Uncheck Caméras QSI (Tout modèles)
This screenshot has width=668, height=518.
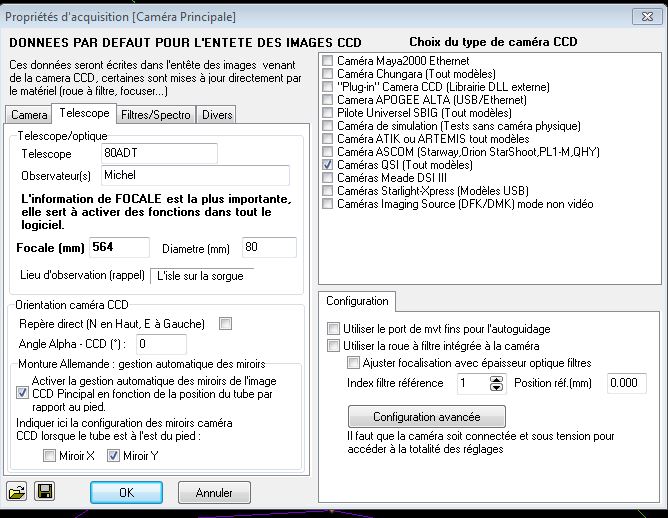(328, 165)
